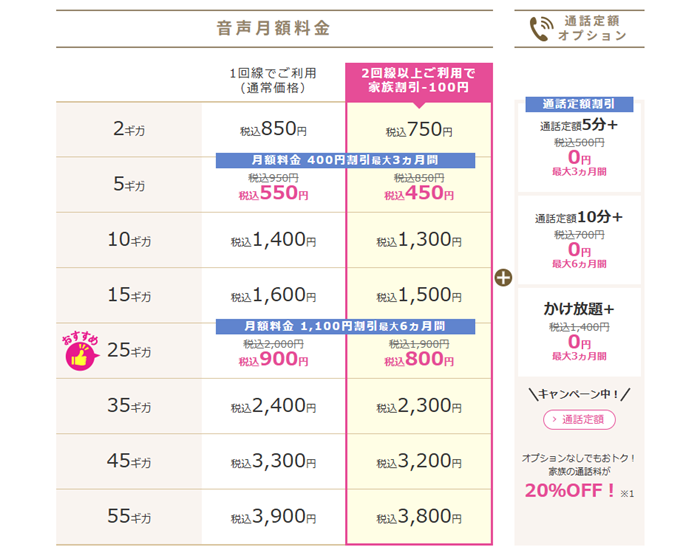Image resolution: width=700 pixels, height=550 pixels.
Task: Choose the かけ放題+ option card
Action: tap(579, 332)
